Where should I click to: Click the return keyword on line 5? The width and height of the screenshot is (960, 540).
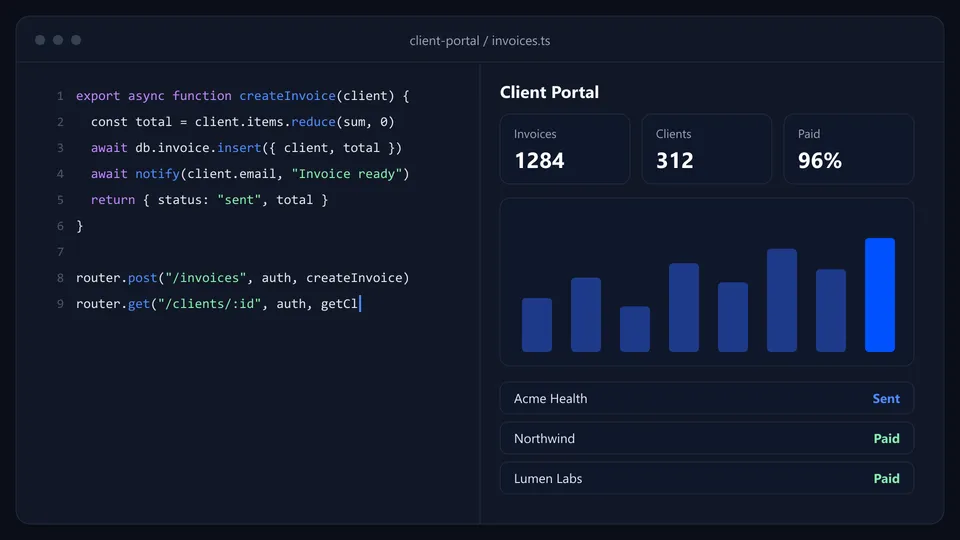(113, 200)
